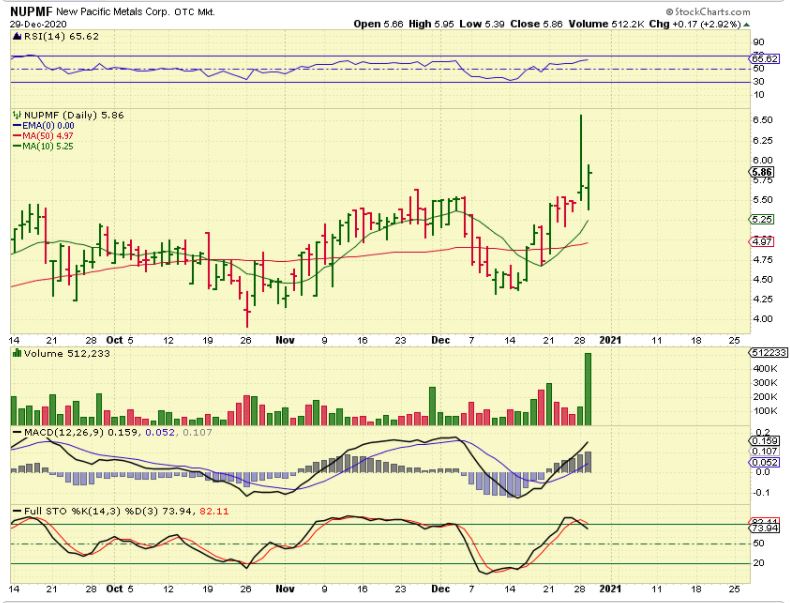This screenshot has width=790, height=603.
Task: Click the boxed 5.86 last price tag
Action: tap(762, 172)
